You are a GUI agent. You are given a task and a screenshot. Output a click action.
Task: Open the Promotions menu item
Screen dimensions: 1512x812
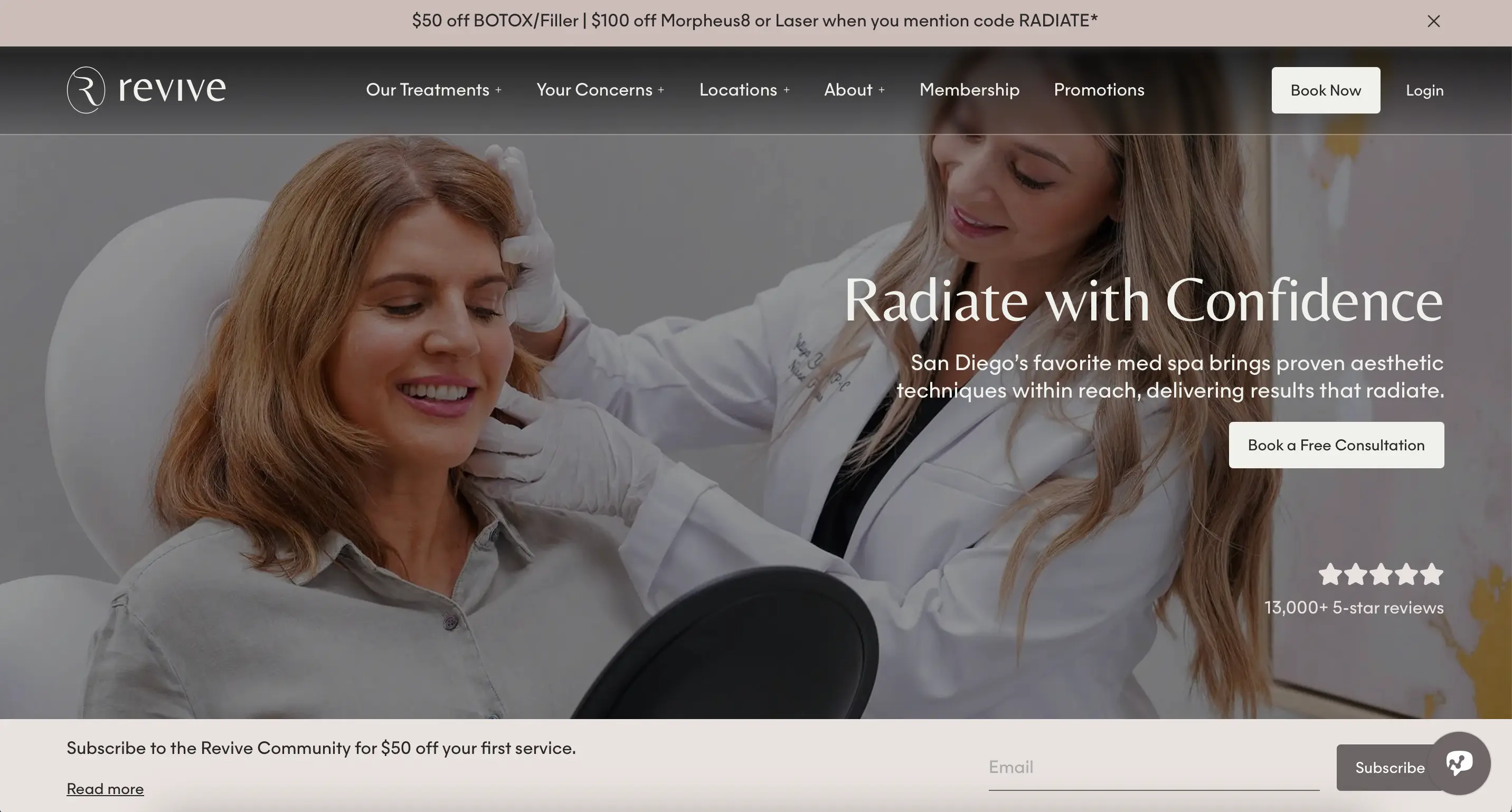(1099, 90)
